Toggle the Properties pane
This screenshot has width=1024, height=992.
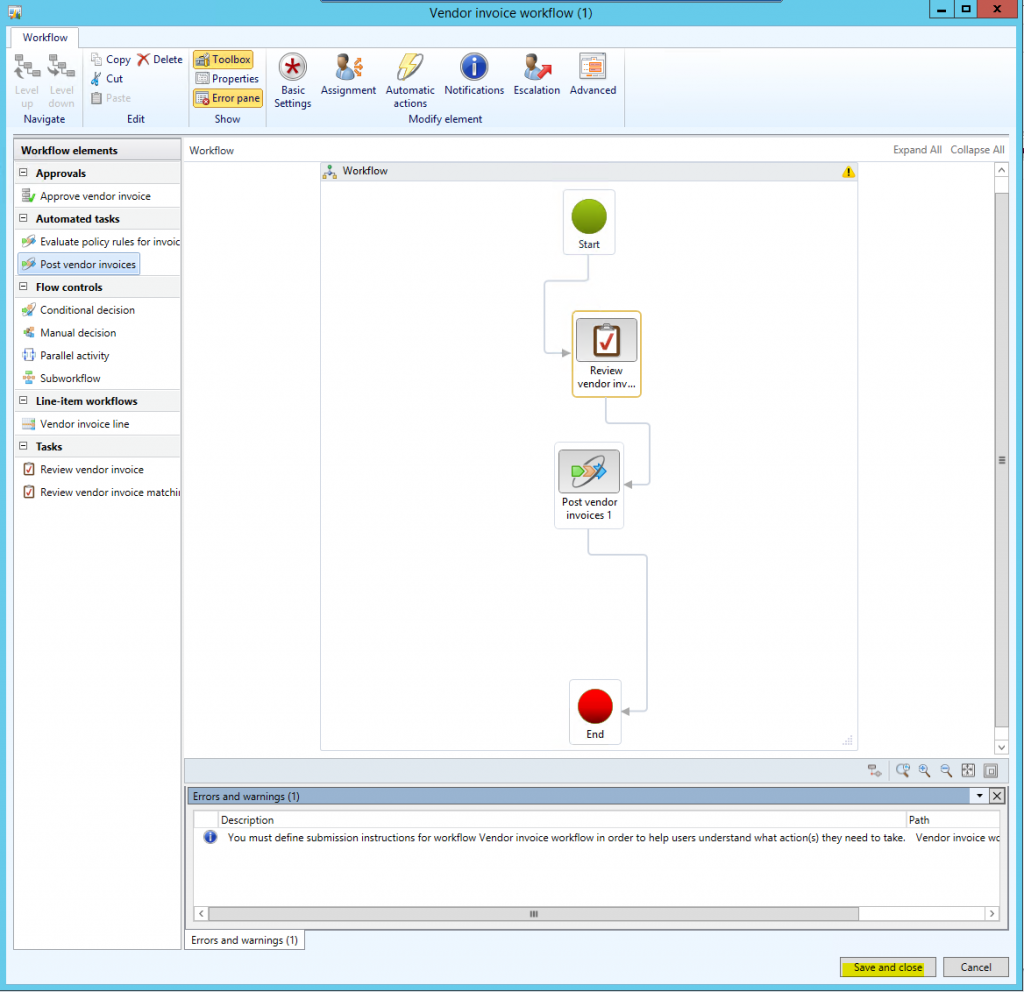(227, 79)
